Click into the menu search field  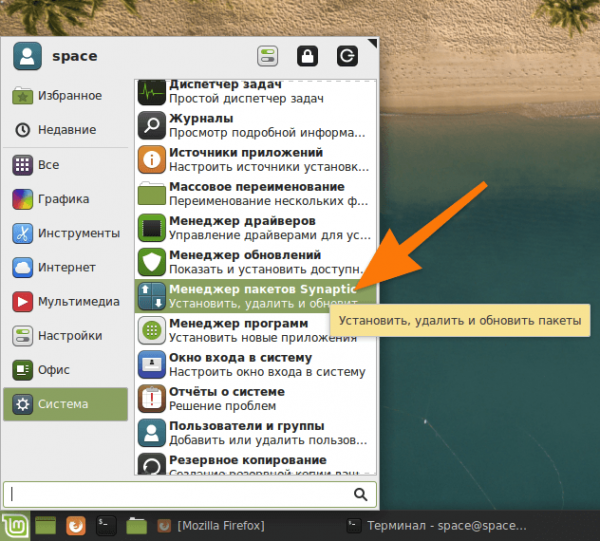tap(190, 494)
